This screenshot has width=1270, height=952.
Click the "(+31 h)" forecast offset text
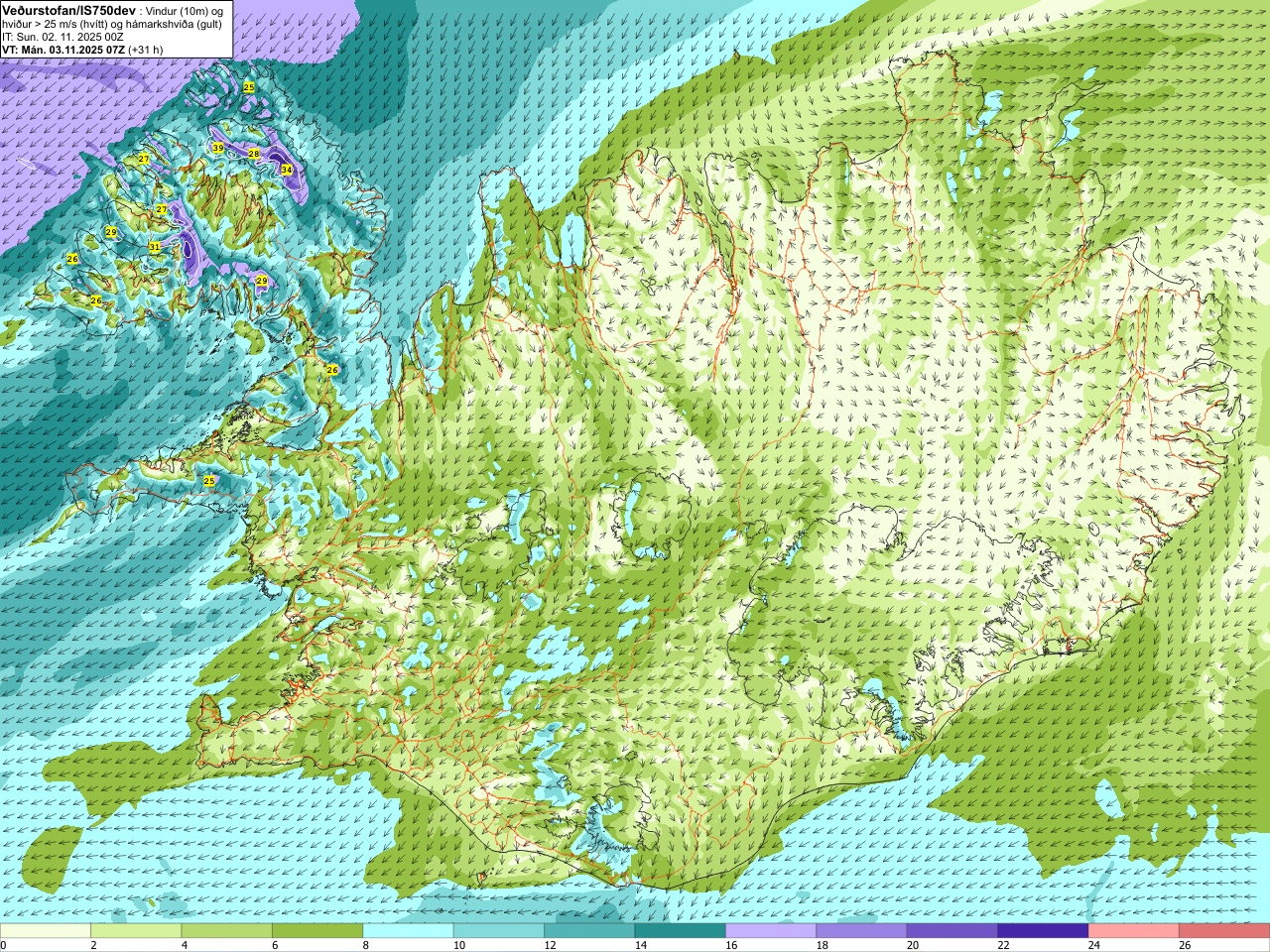point(146,50)
